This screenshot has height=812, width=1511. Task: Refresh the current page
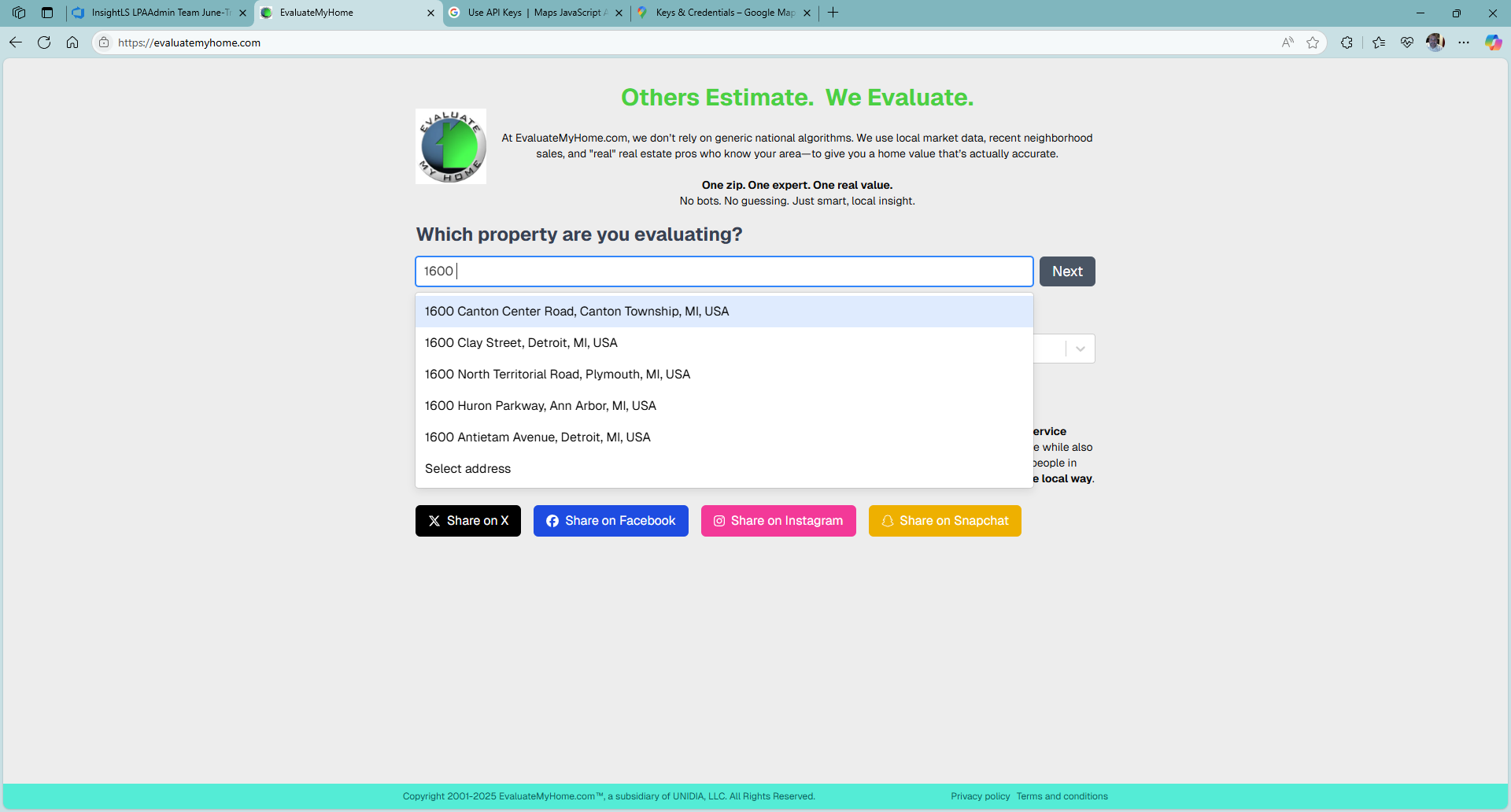click(x=44, y=42)
